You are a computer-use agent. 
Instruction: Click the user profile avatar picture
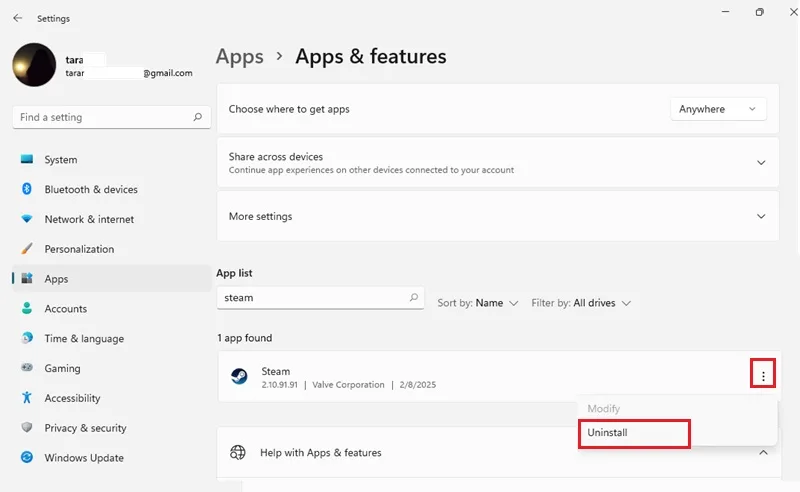pyautogui.click(x=34, y=65)
